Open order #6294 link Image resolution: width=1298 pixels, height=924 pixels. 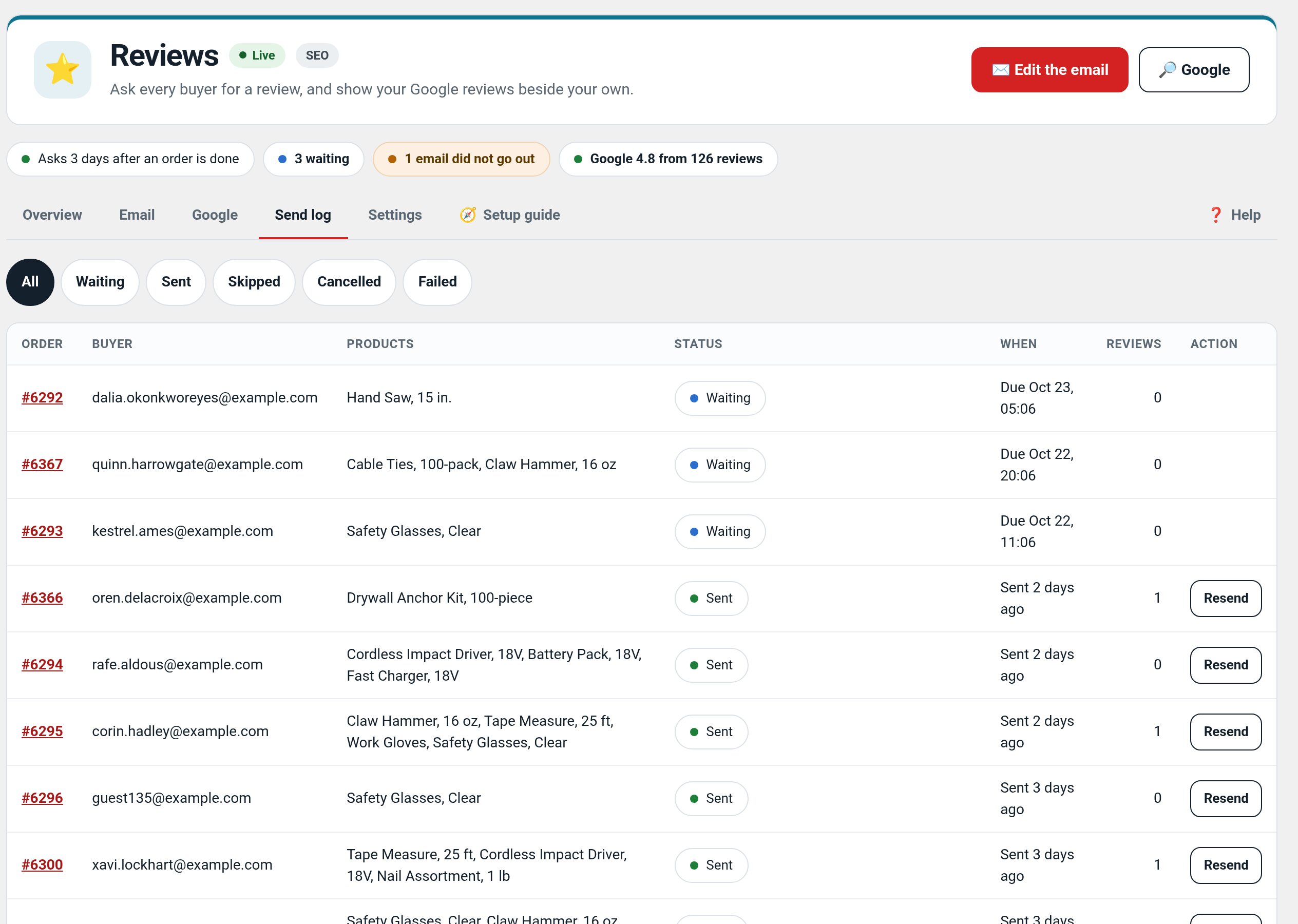[x=42, y=664]
